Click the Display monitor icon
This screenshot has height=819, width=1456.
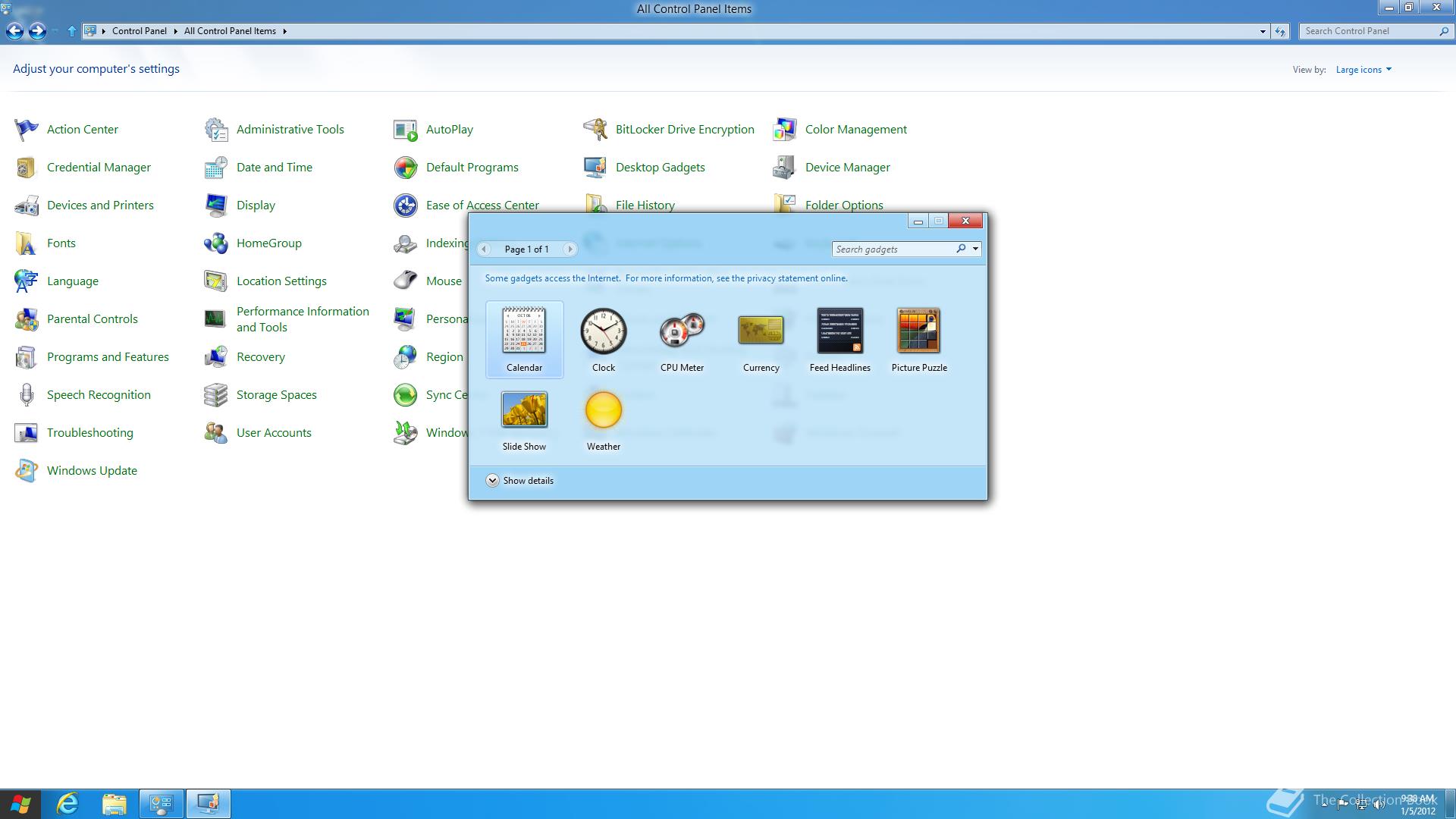point(216,206)
